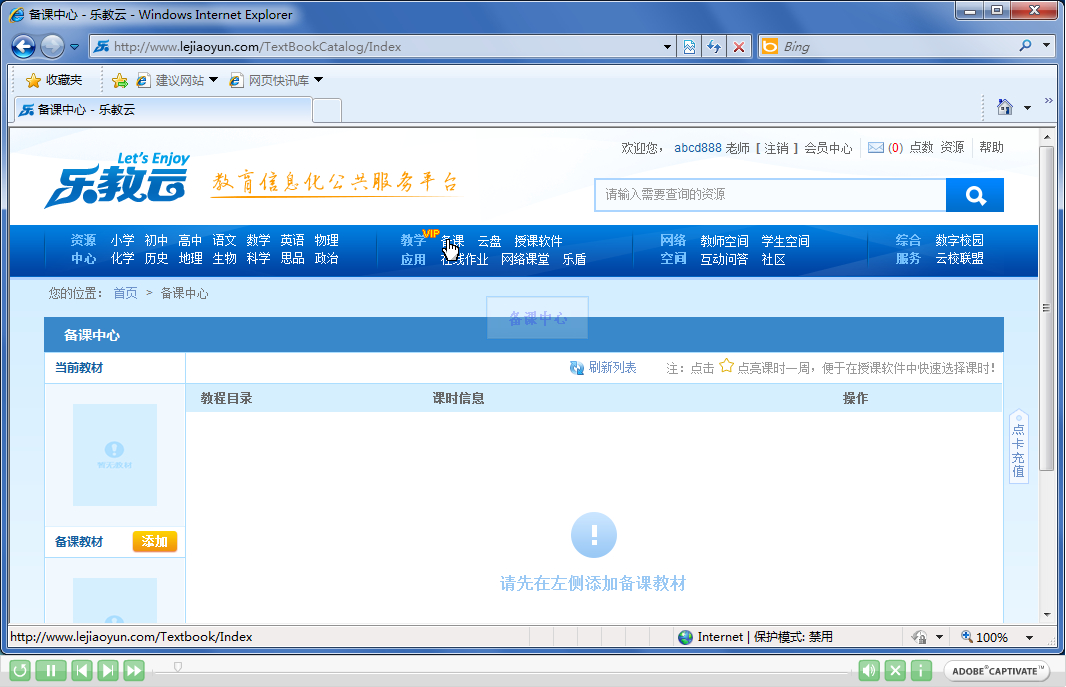Open the 点数 link in the header

tap(921, 147)
